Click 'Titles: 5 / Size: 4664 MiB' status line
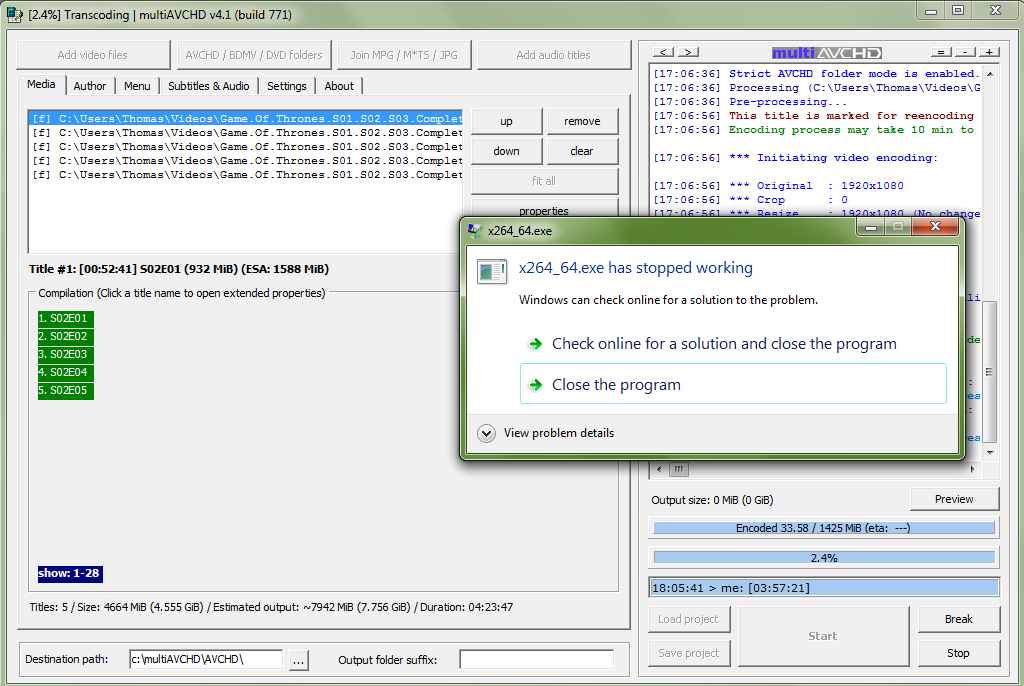 coord(271,608)
